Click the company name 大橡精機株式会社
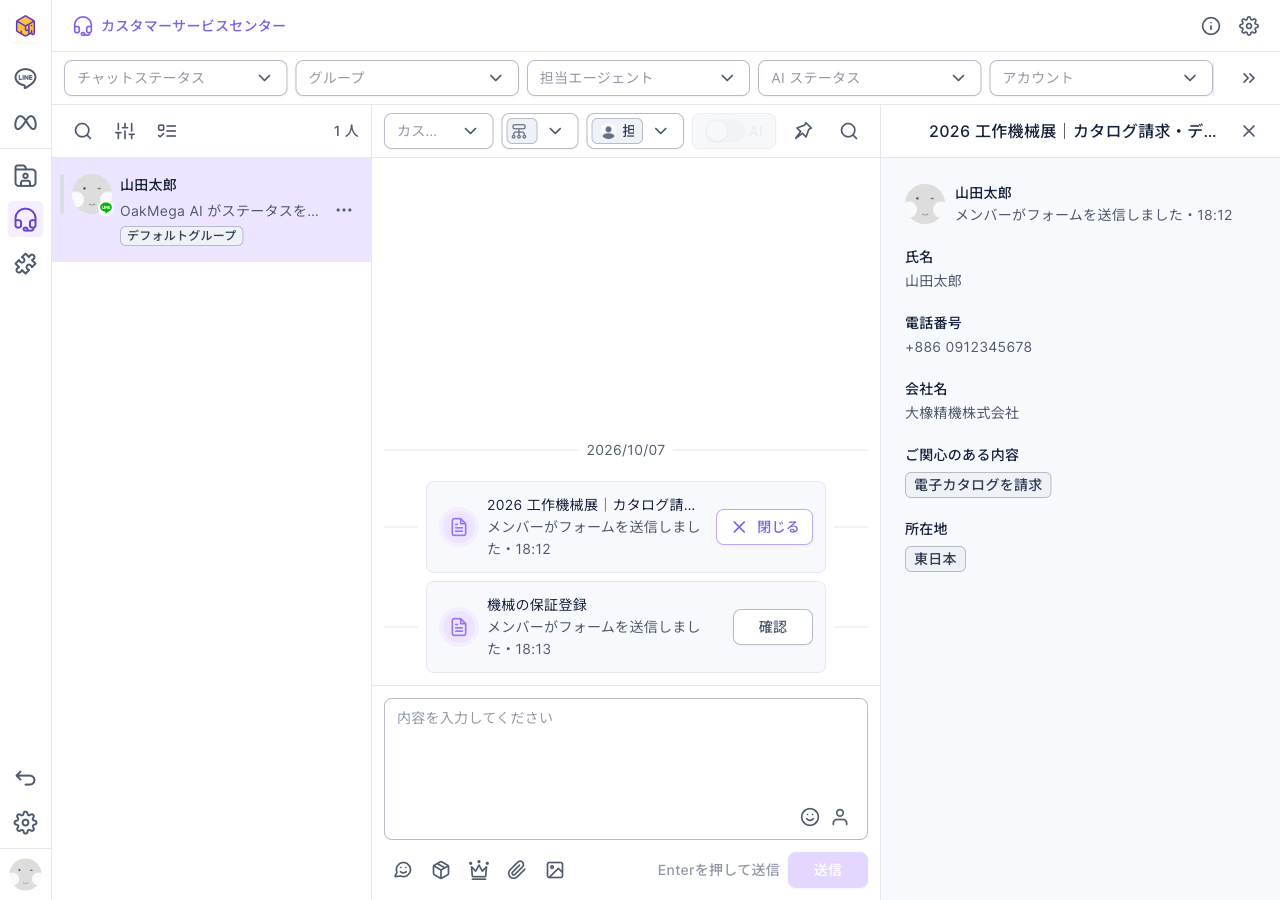The image size is (1280, 900). pos(962,412)
